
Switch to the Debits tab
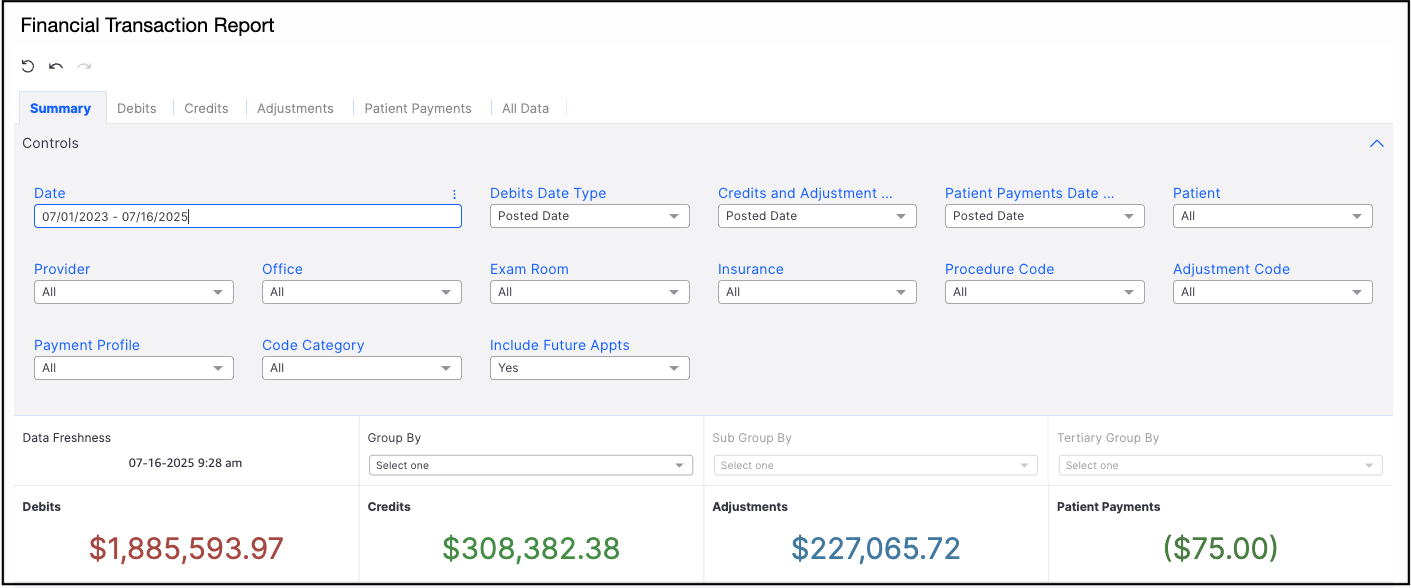click(x=137, y=108)
